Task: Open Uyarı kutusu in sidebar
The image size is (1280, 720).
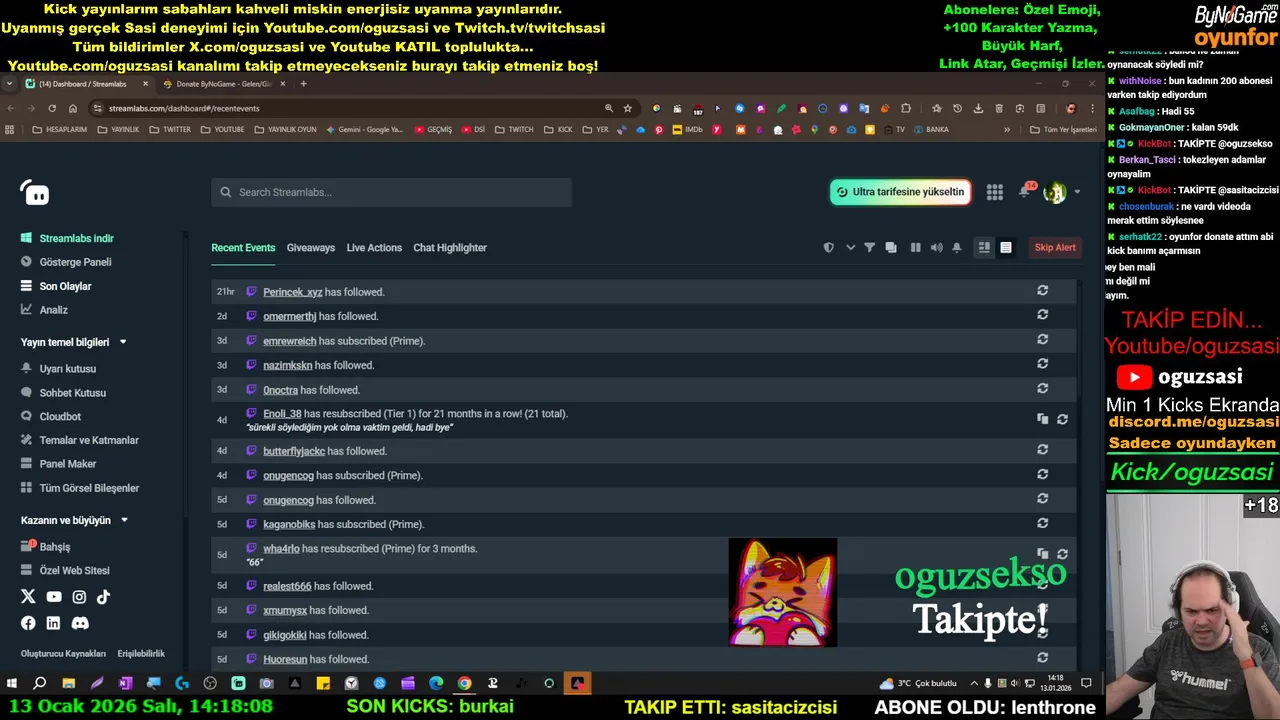Action: click(68, 369)
